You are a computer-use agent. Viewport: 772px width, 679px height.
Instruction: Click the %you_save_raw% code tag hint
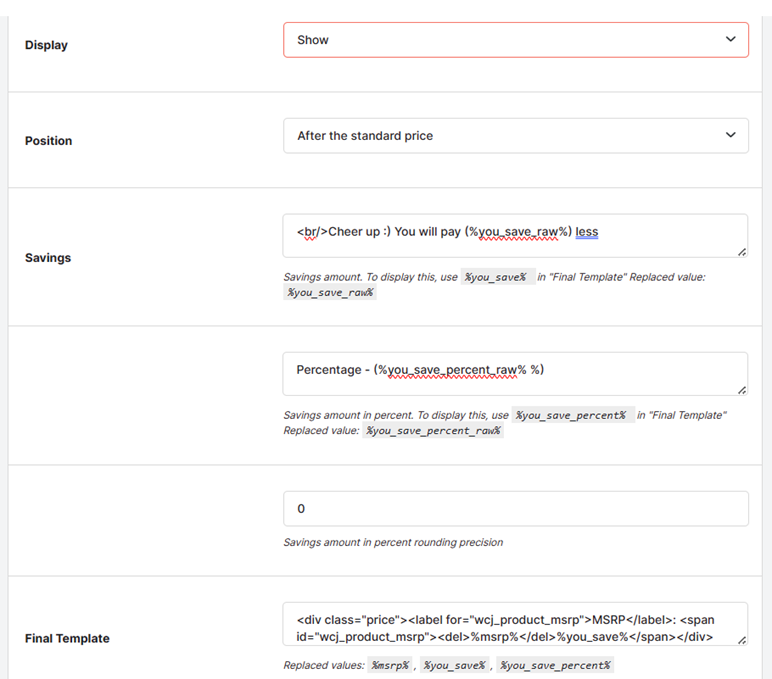tap(330, 292)
